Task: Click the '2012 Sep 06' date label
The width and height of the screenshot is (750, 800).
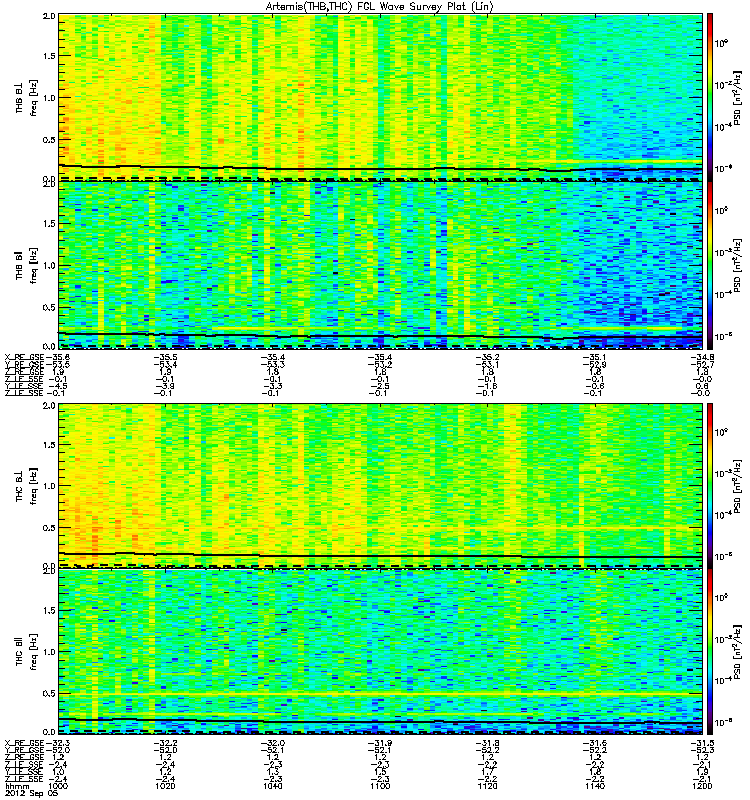Action: [x=31, y=793]
